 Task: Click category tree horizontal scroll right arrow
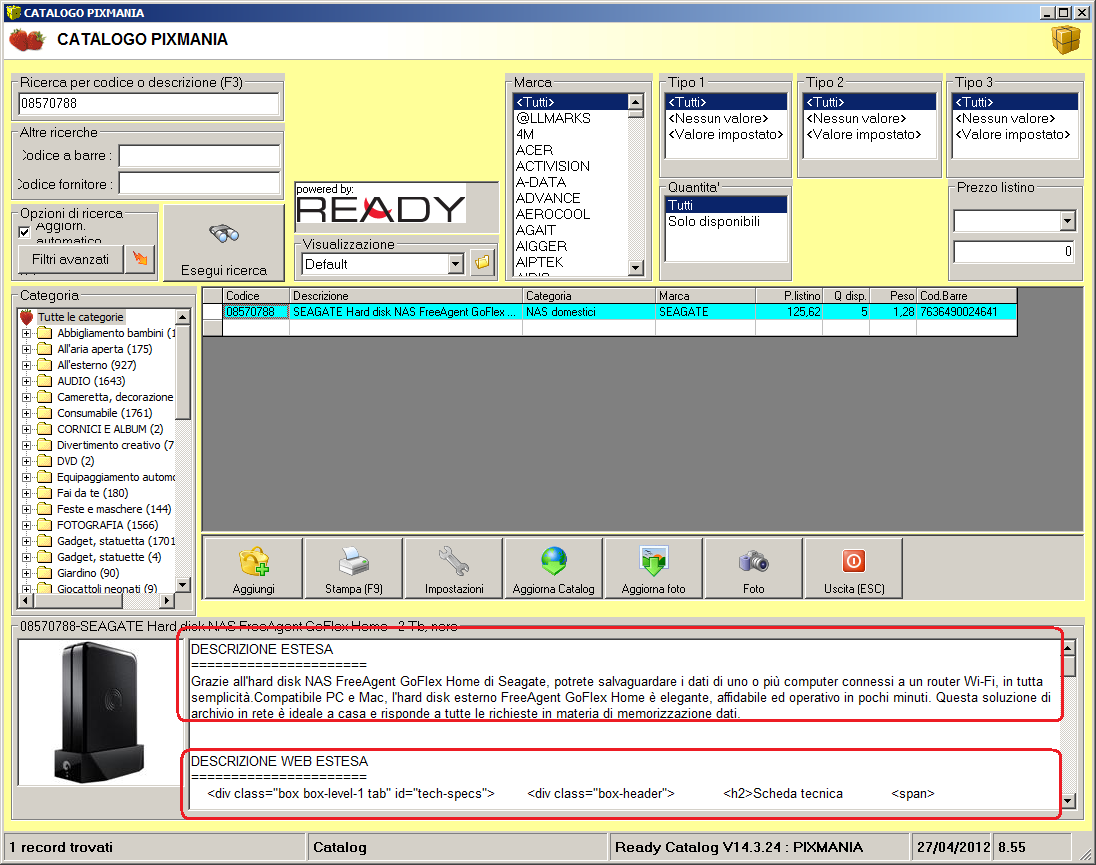click(166, 600)
